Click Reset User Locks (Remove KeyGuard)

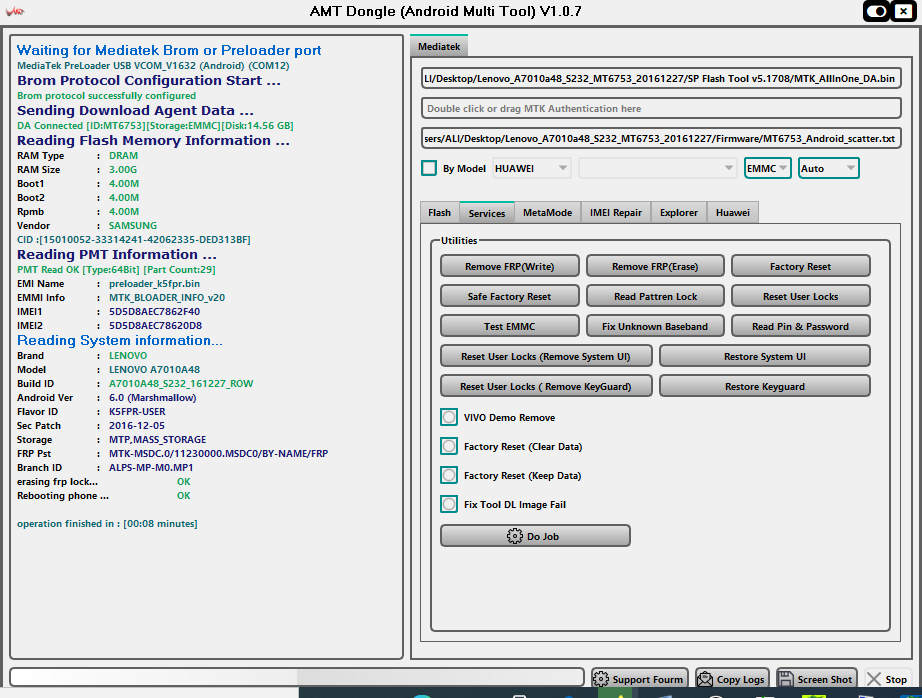[x=546, y=386]
